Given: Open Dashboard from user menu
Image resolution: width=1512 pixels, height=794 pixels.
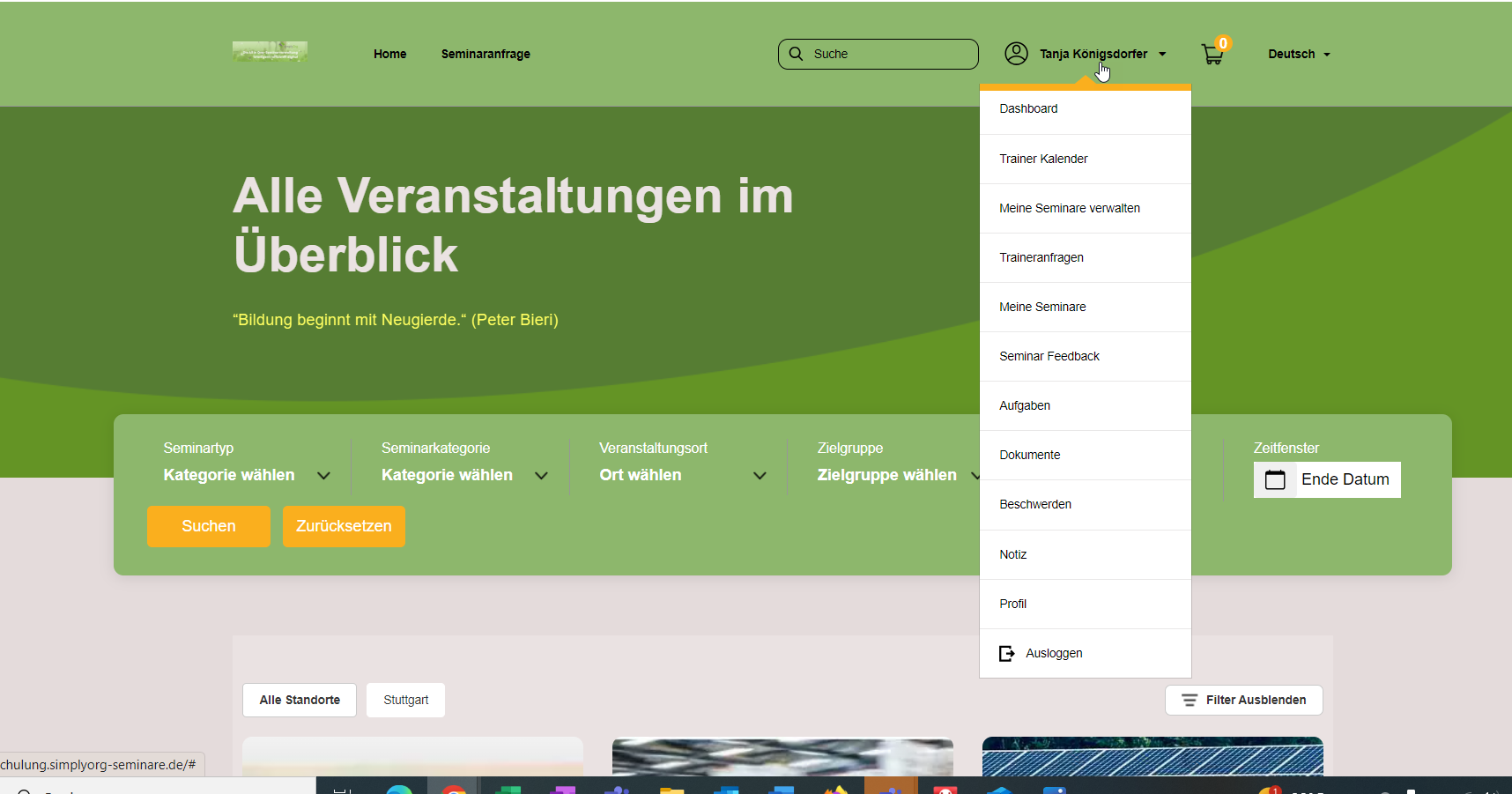Looking at the screenshot, I should [1028, 108].
